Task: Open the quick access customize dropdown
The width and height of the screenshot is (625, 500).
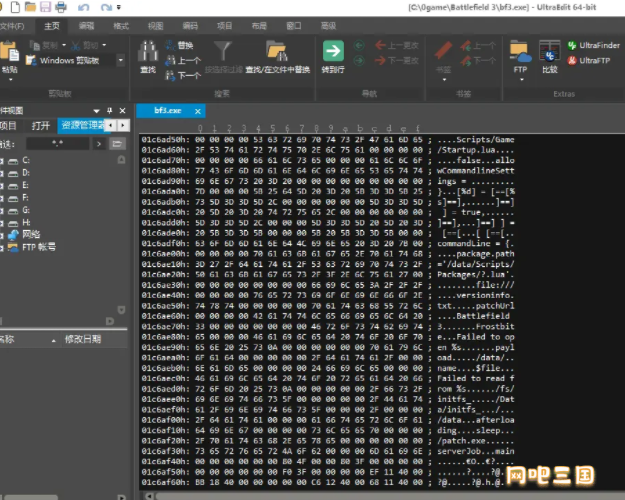Action: (x=118, y=7)
